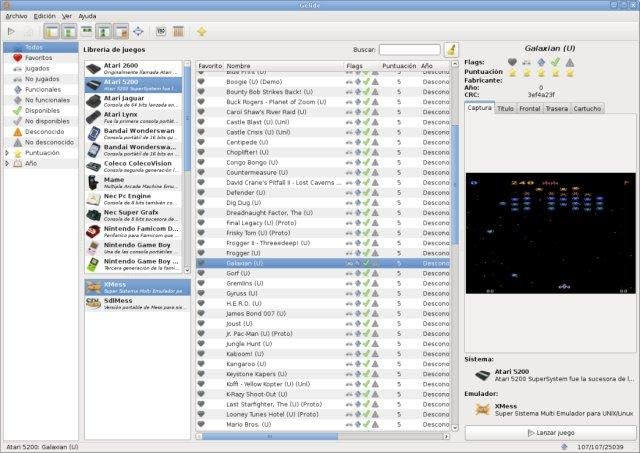The height and width of the screenshot is (453, 640).
Task: Select the Nintendo Famicom D... system
Action: click(x=133, y=232)
